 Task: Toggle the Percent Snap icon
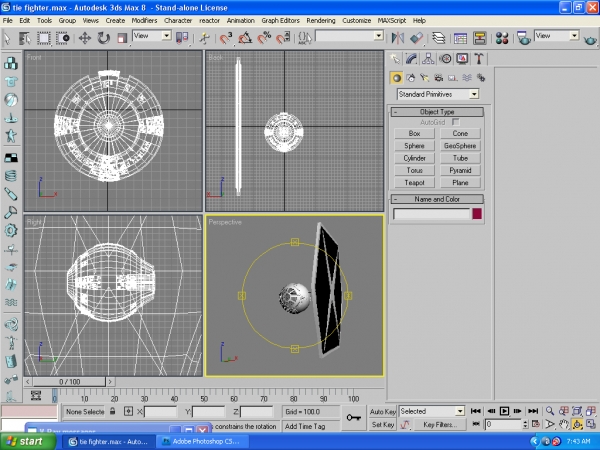(264, 38)
